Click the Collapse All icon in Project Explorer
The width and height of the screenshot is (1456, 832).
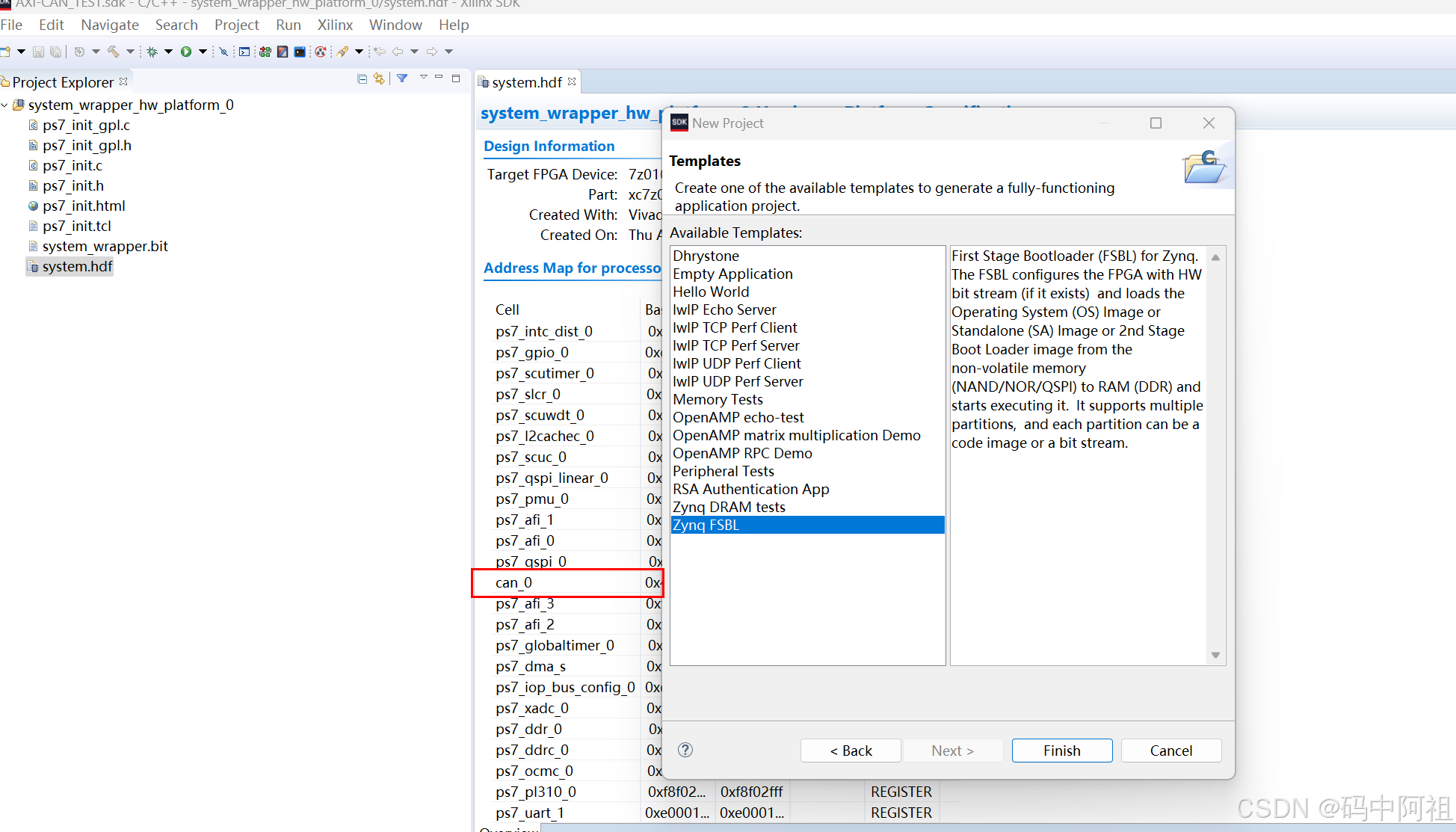(363, 78)
